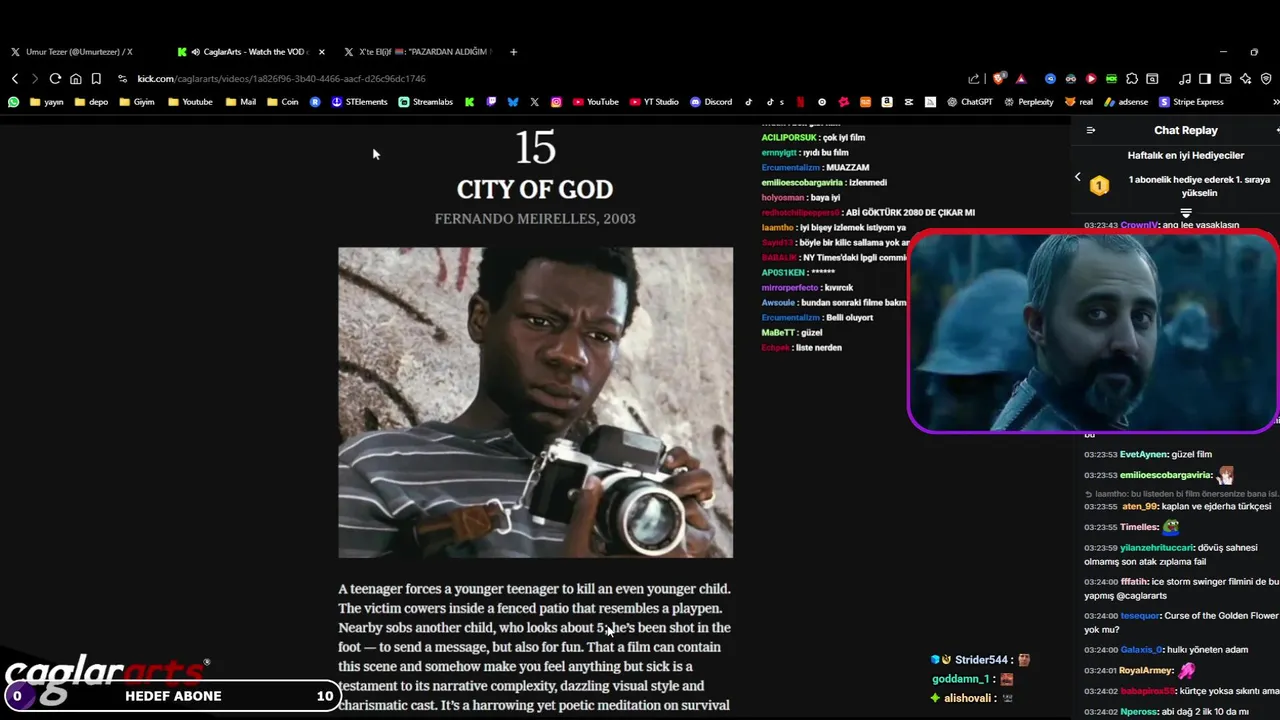Open the Perplexity bookmark
Image resolution: width=1280 pixels, height=720 pixels.
pos(1028,102)
